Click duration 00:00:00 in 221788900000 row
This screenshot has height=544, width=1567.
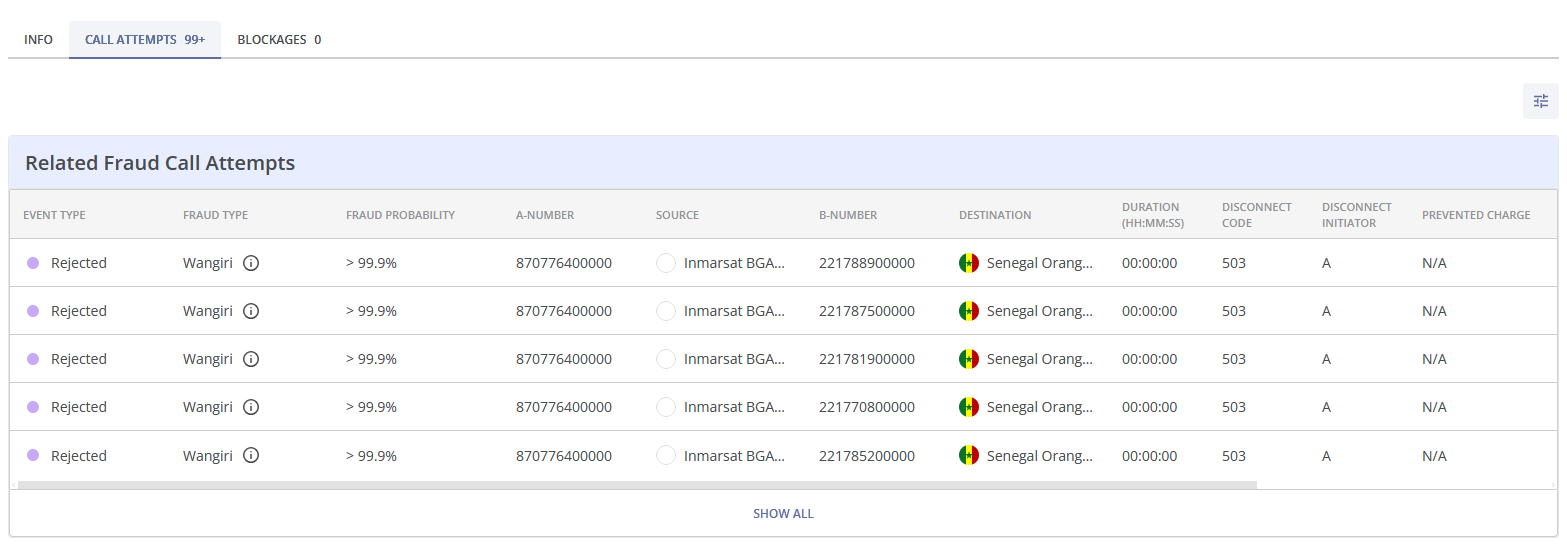pyautogui.click(x=1150, y=263)
